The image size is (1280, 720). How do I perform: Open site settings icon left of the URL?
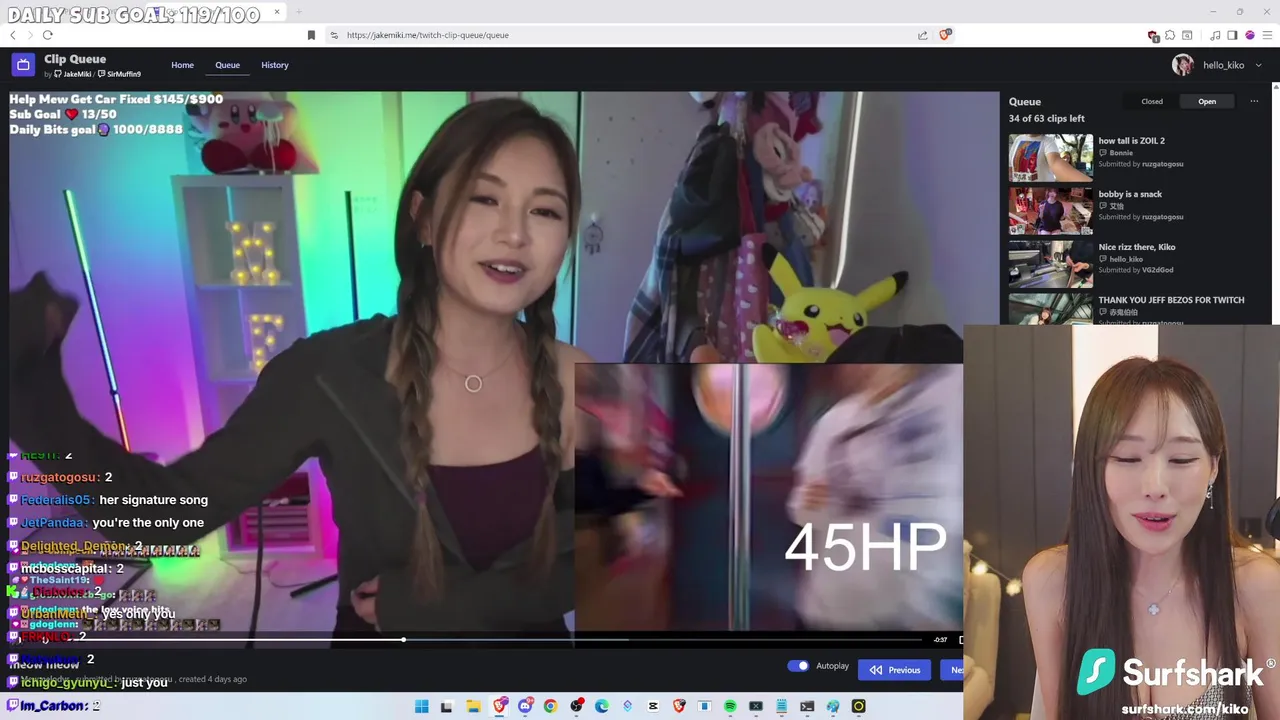(x=334, y=35)
